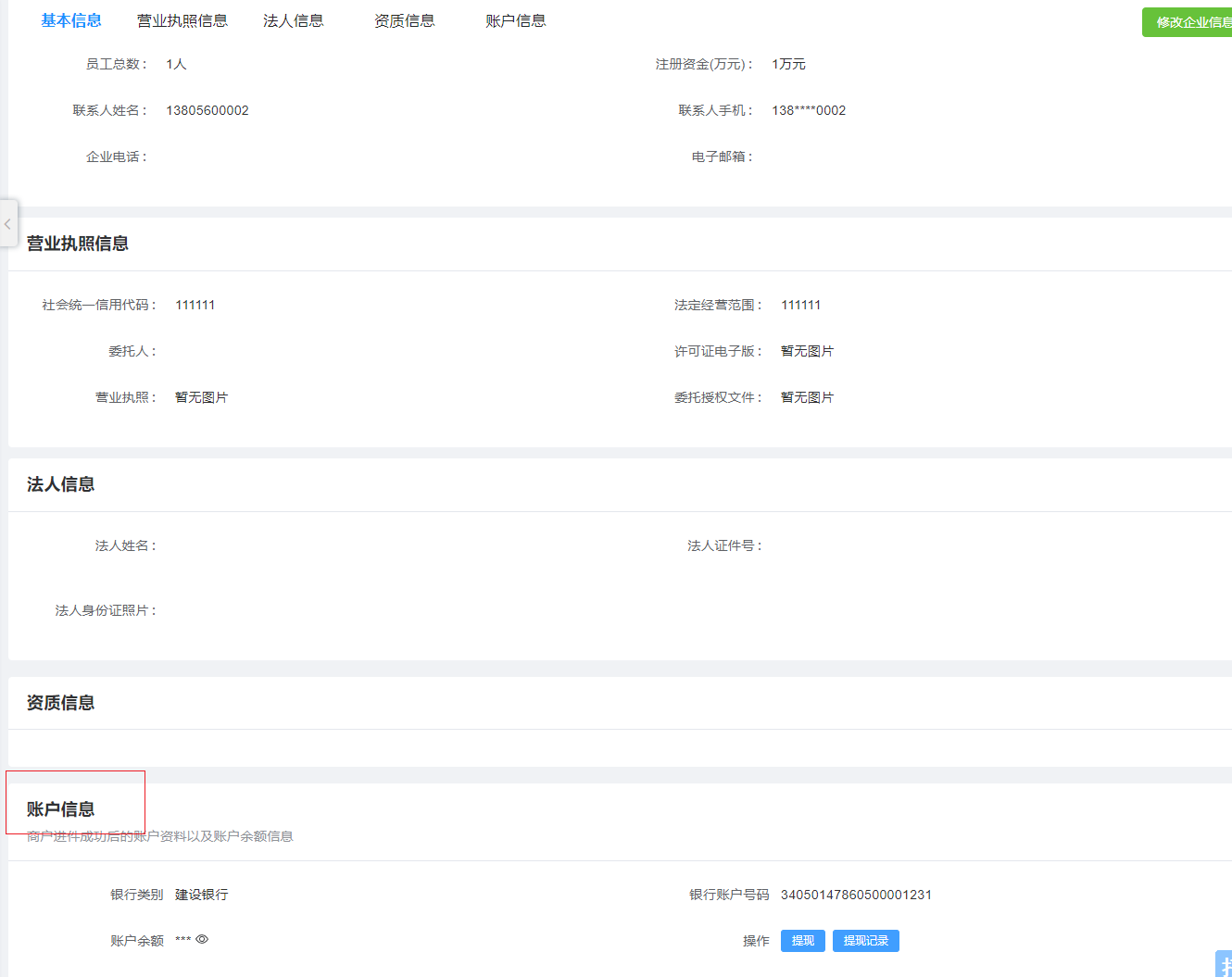Click 暂无图片 placeholder next to 营业执照

point(201,397)
